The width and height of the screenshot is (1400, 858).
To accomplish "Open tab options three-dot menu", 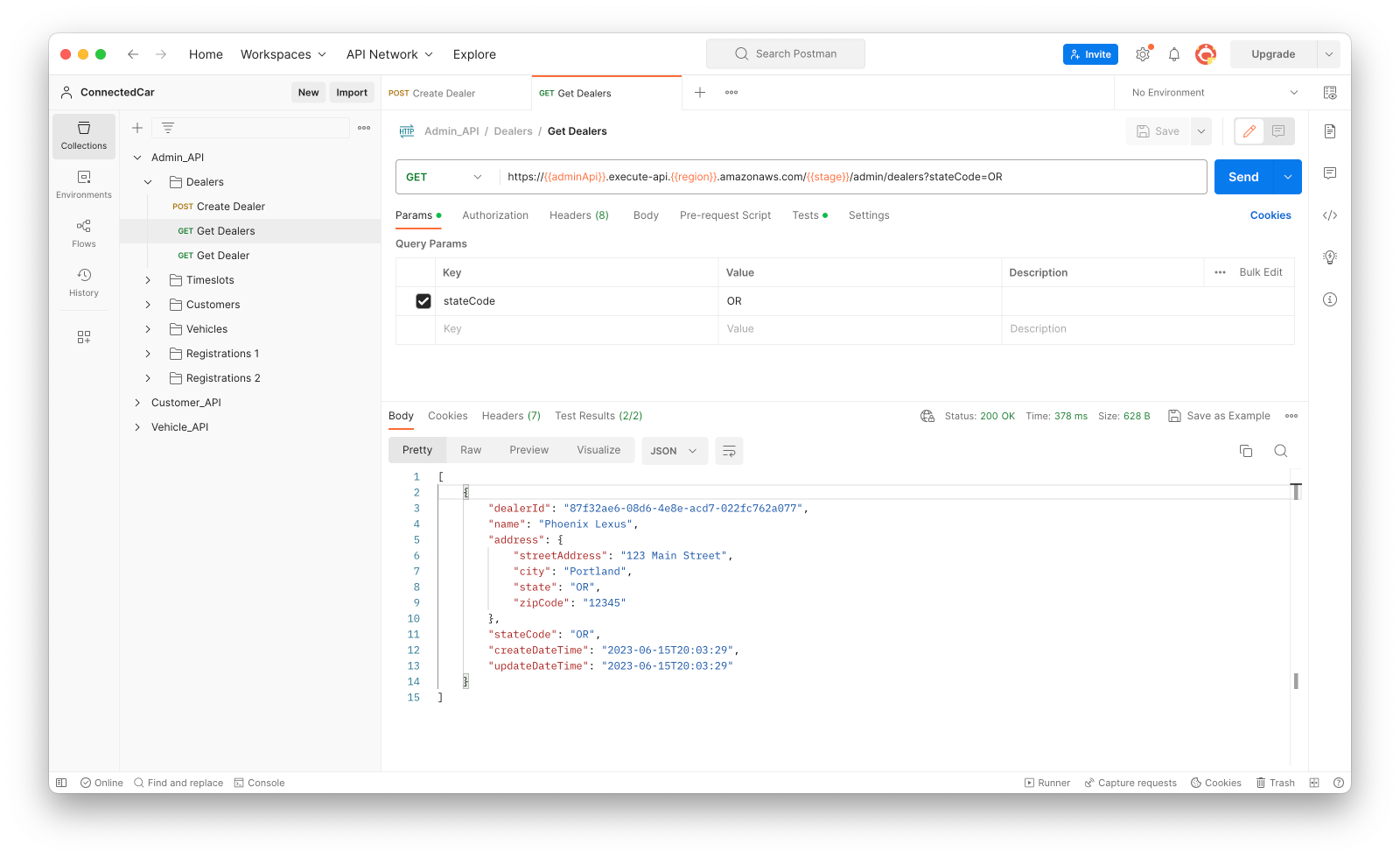I will tap(731, 93).
